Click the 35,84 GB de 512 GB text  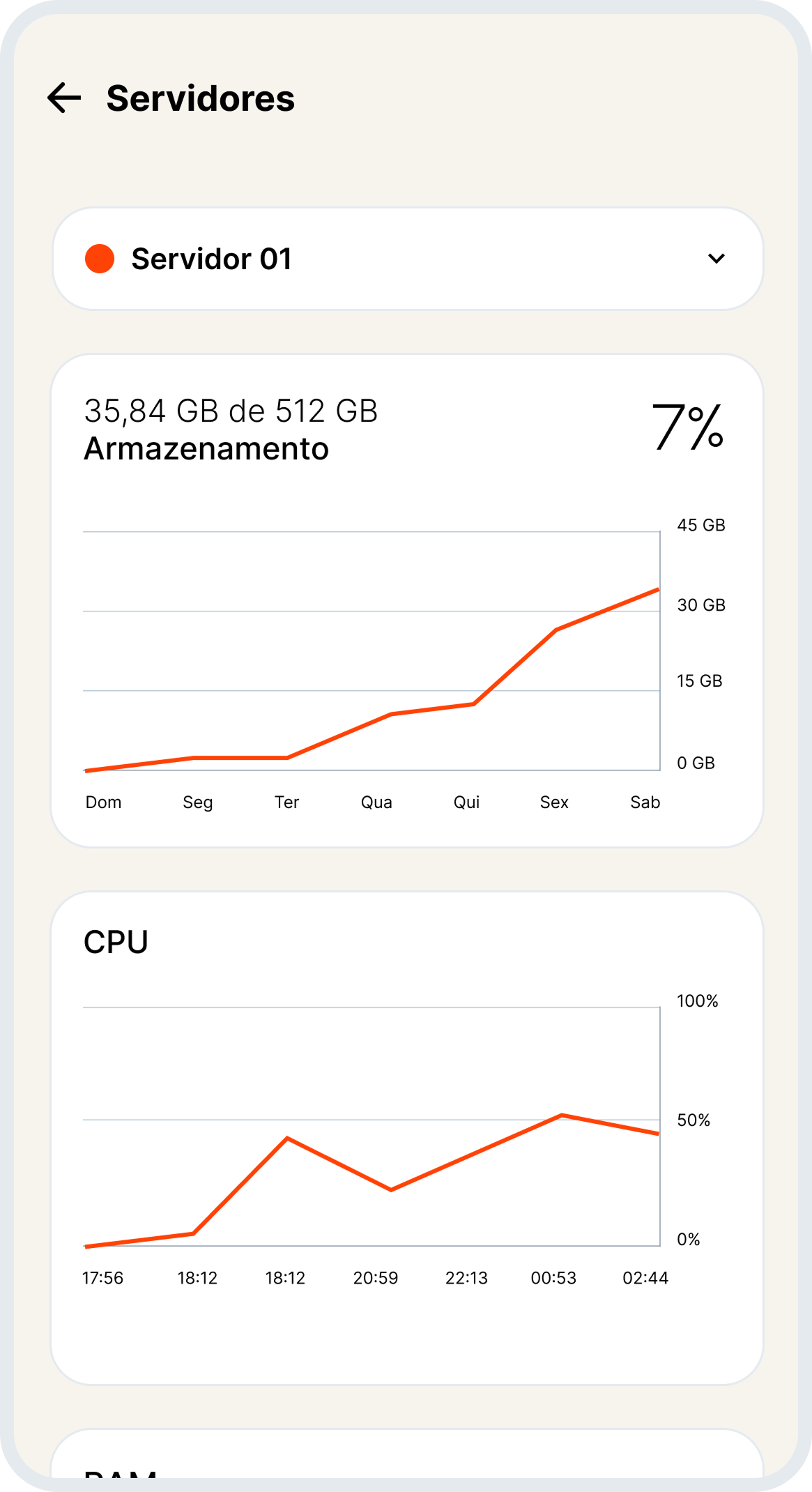[231, 411]
